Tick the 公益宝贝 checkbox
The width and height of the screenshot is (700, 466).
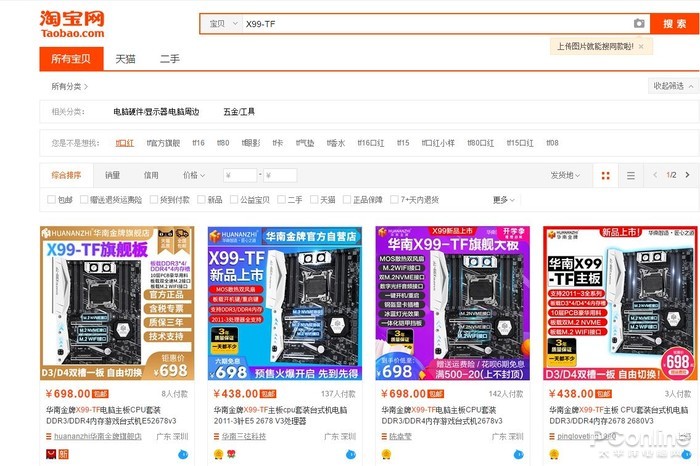tap(234, 200)
